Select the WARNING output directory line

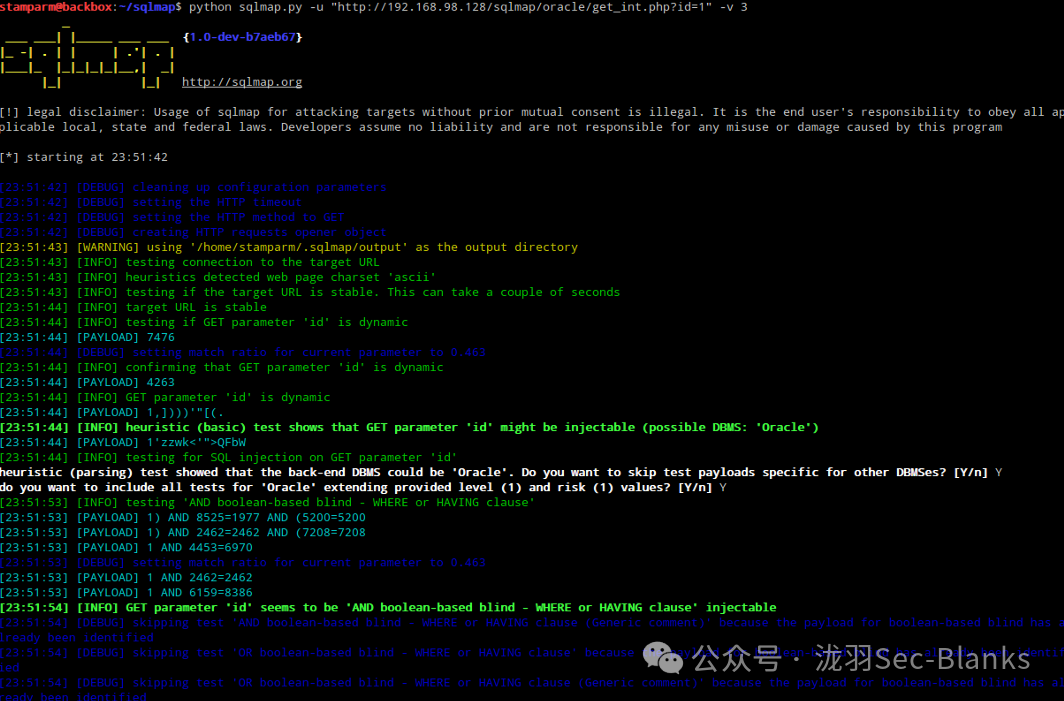click(x=288, y=247)
